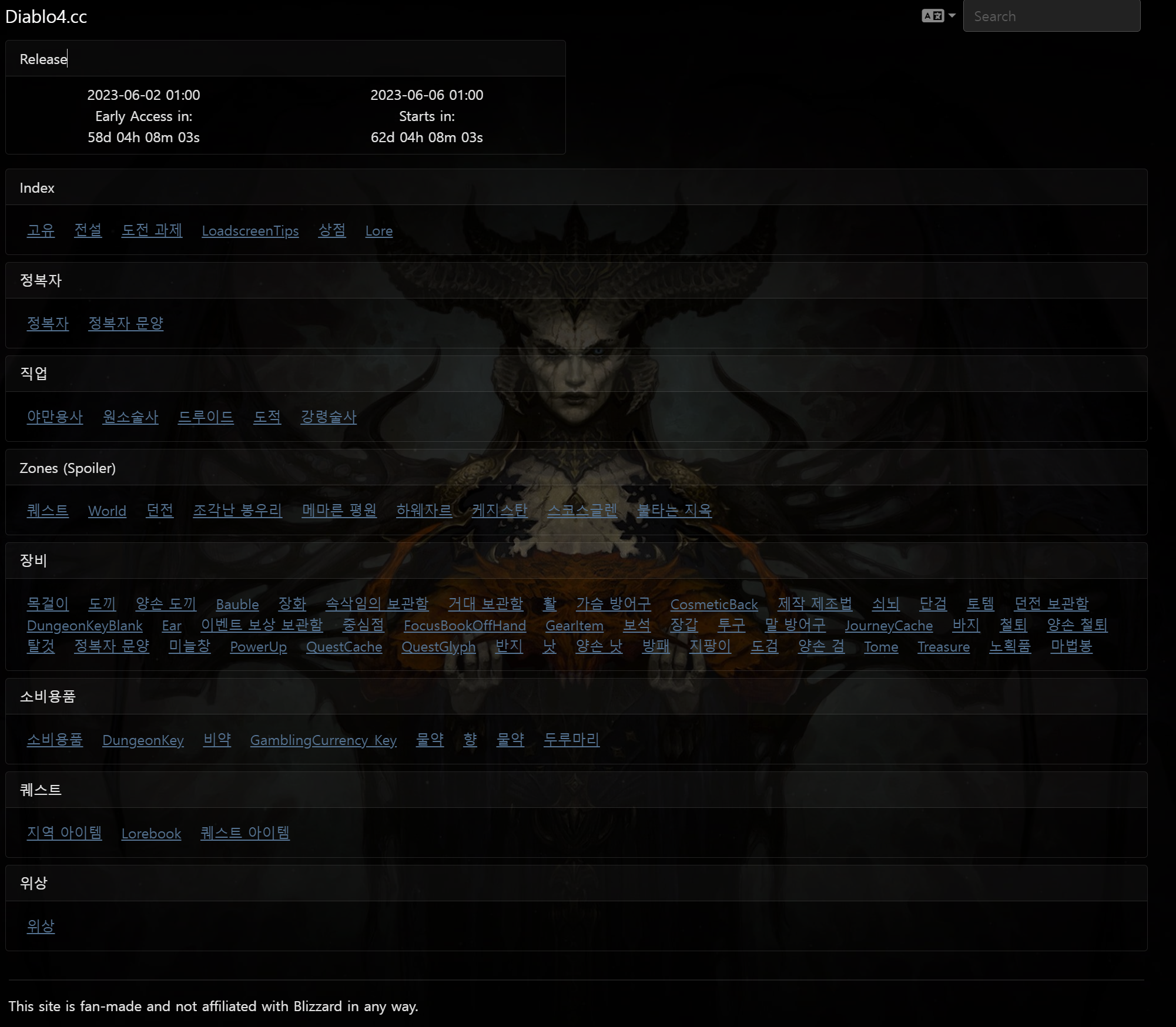
Task: Open the 정복자 문양 link under 정복자
Action: (126, 324)
